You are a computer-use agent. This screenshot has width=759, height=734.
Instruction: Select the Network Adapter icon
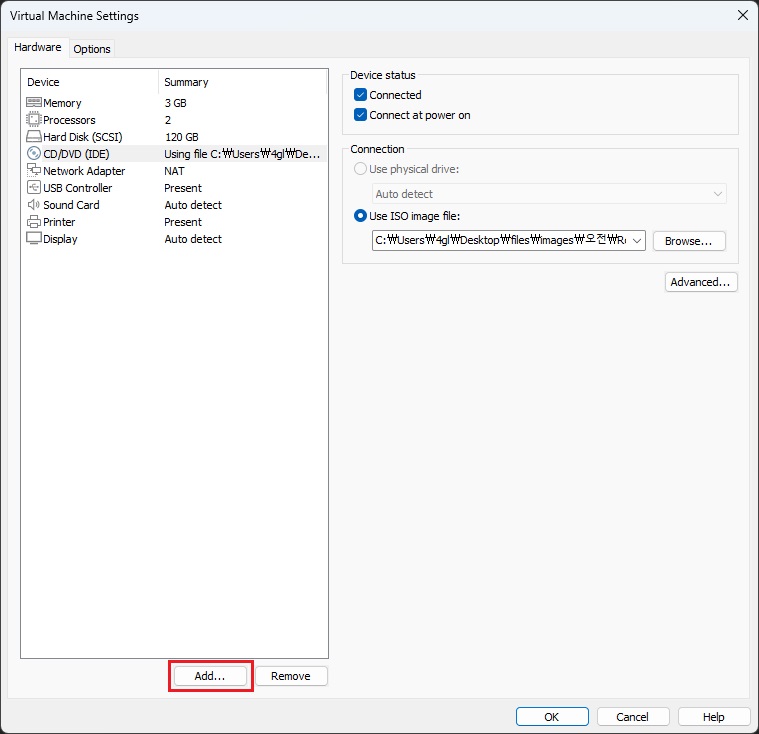pyautogui.click(x=34, y=170)
